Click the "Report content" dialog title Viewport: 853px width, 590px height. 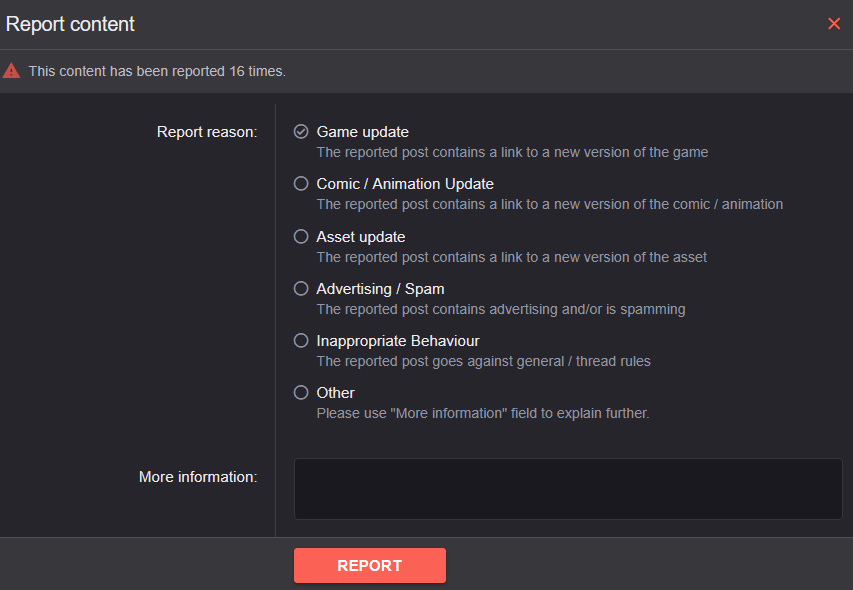click(x=70, y=24)
